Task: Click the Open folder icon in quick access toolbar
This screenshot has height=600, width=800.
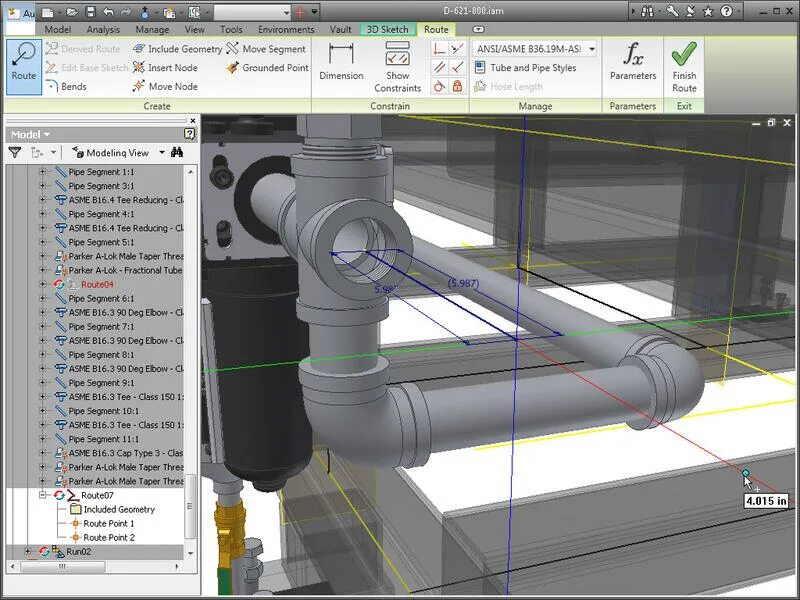Action: point(72,11)
